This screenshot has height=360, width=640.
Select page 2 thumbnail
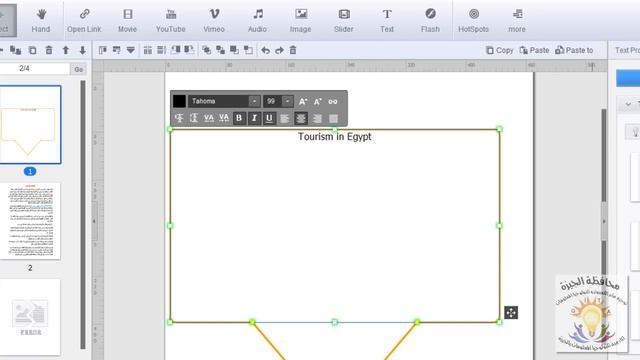[x=30, y=221]
